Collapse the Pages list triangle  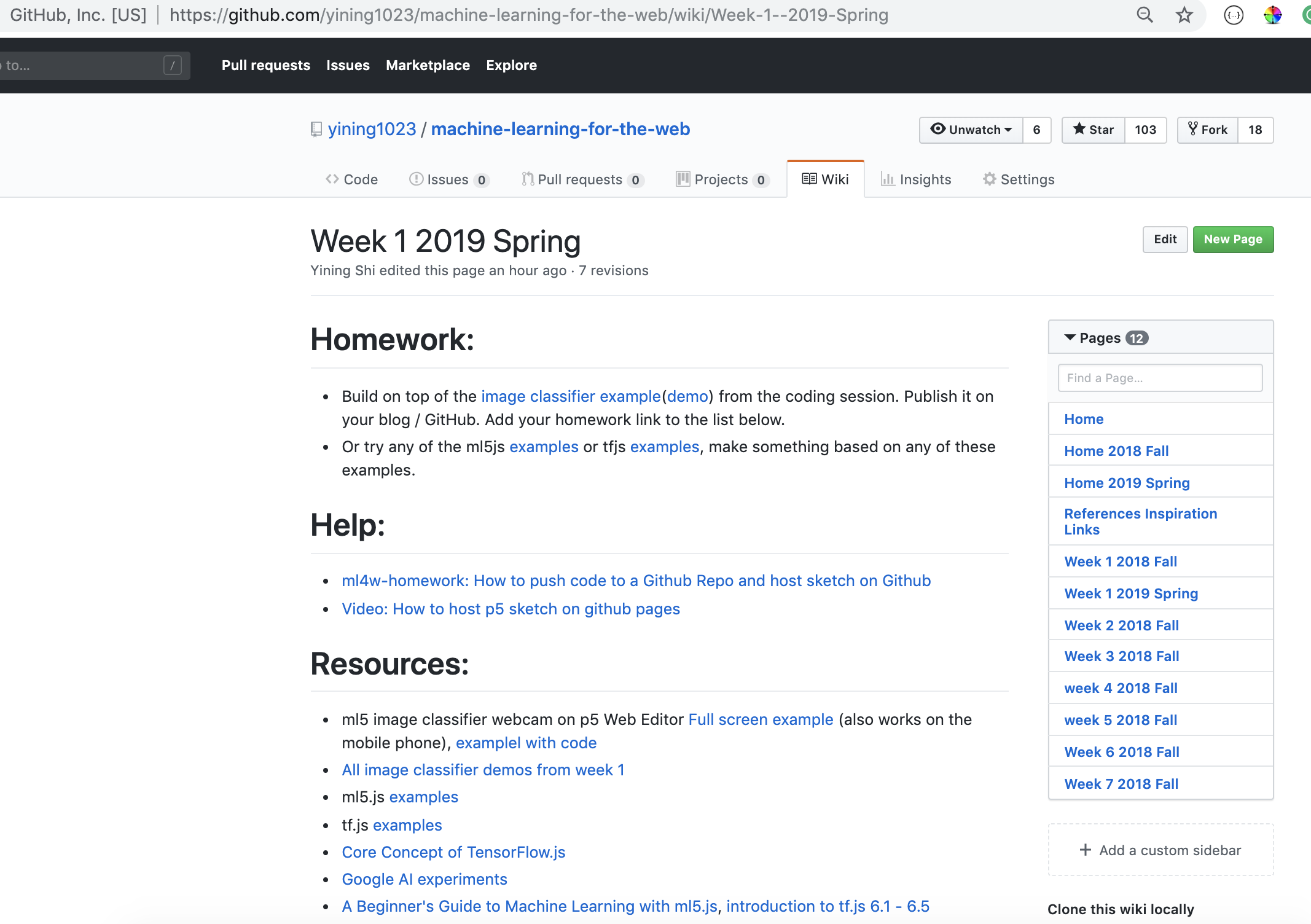[x=1070, y=338]
